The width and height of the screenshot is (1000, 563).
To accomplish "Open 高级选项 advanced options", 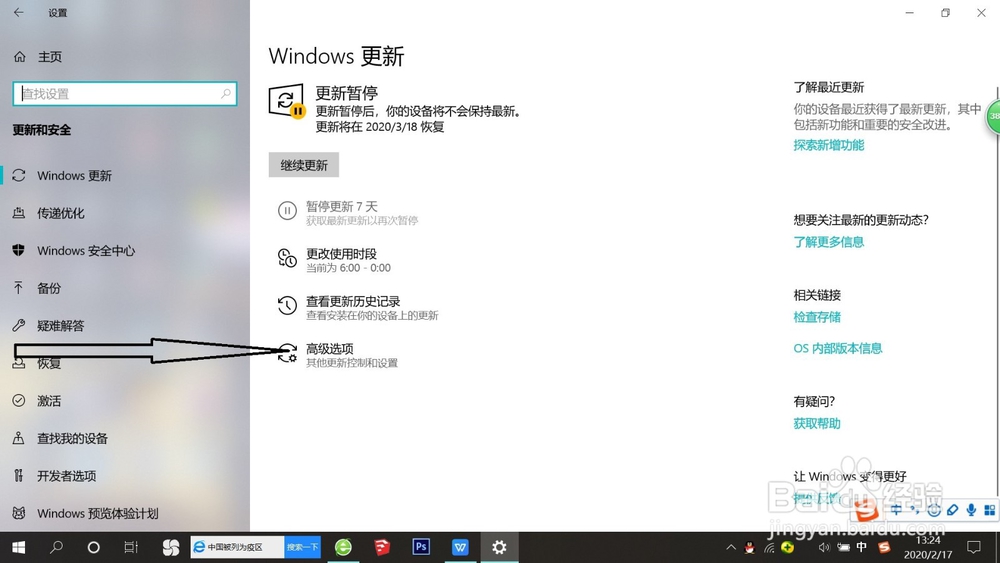I will point(337,355).
